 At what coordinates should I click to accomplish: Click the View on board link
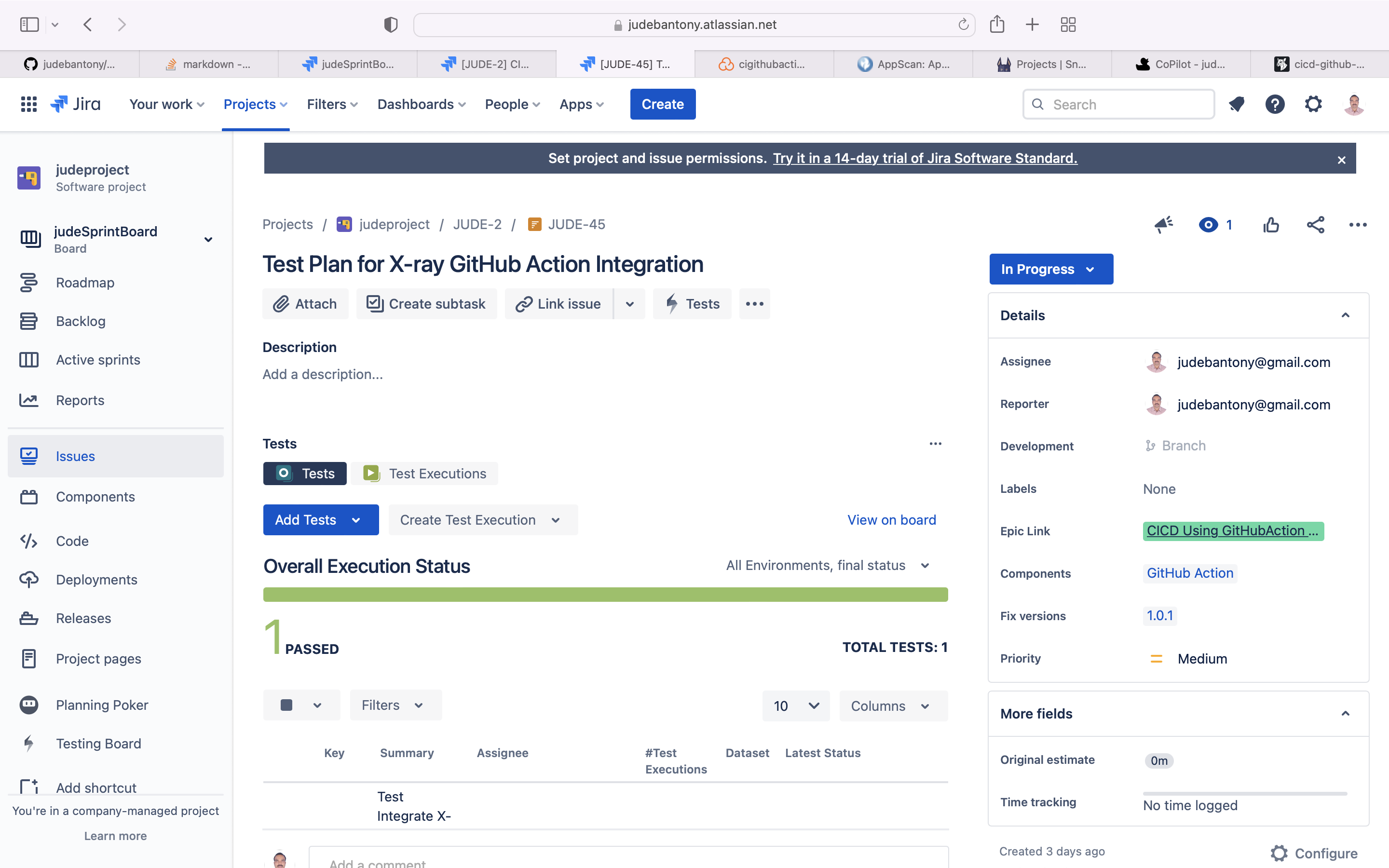891,519
